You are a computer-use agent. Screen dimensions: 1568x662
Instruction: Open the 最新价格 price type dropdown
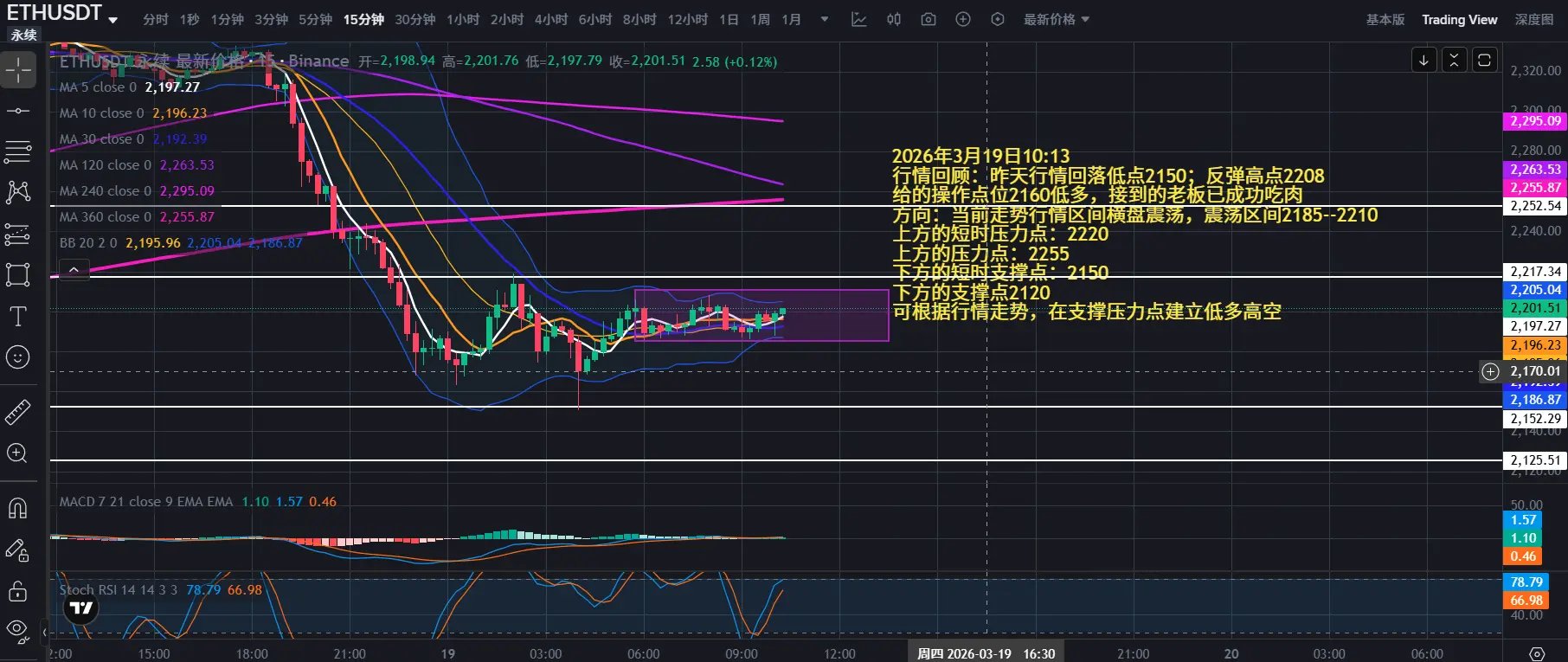(1057, 19)
